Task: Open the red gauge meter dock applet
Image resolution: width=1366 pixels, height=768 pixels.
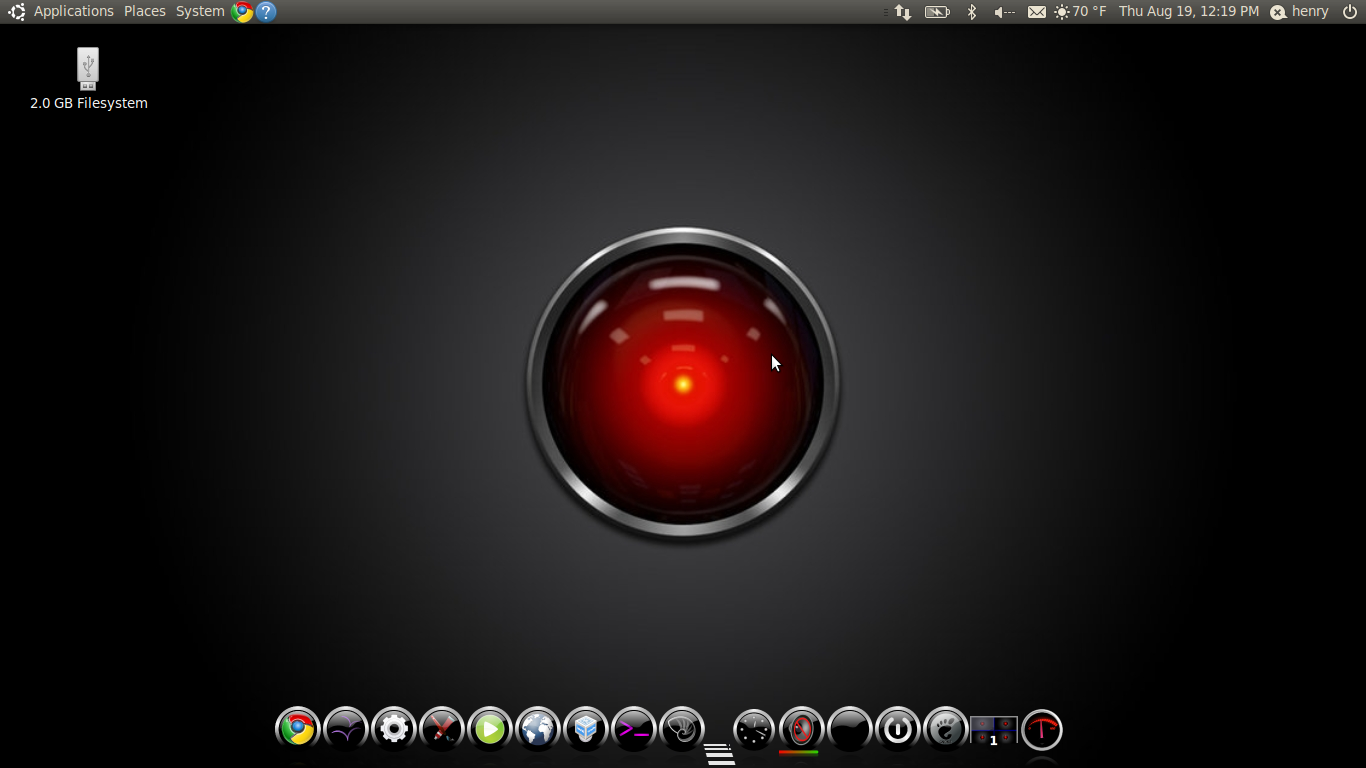Action: [x=1042, y=729]
